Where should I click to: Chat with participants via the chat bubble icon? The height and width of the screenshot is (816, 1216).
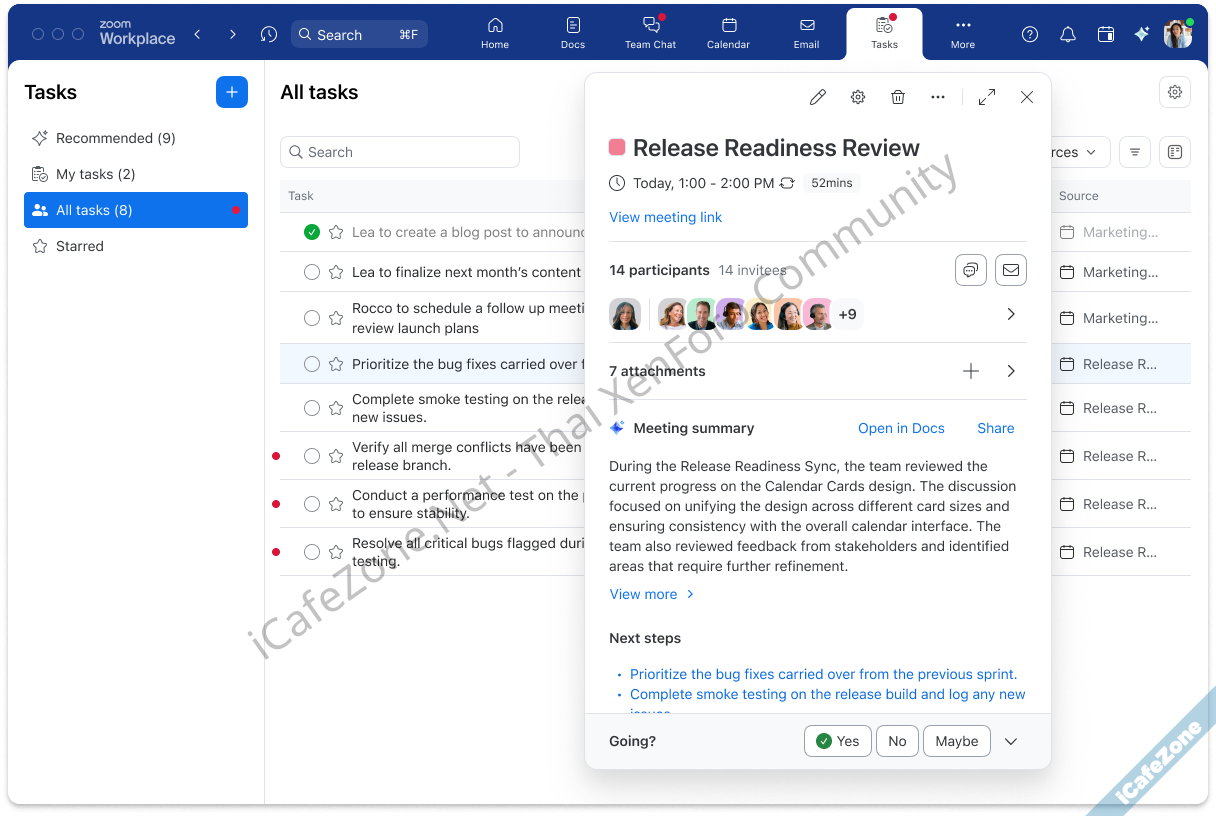970,269
